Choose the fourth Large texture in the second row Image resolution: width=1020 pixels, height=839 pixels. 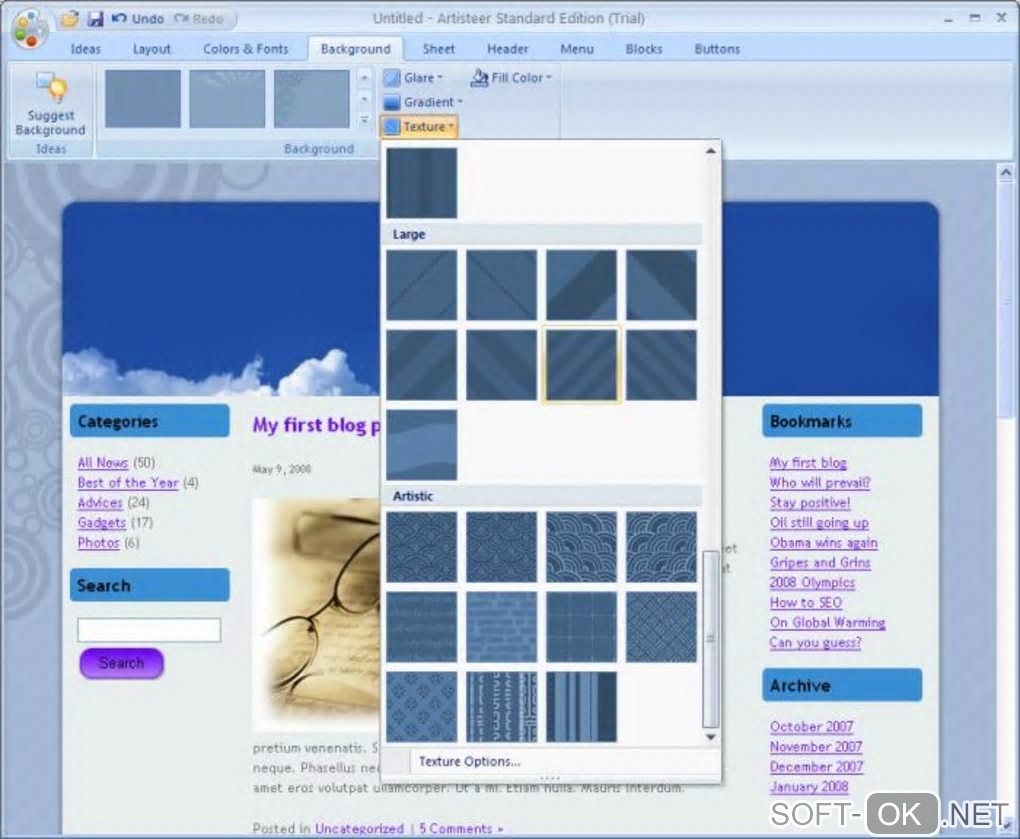[662, 365]
